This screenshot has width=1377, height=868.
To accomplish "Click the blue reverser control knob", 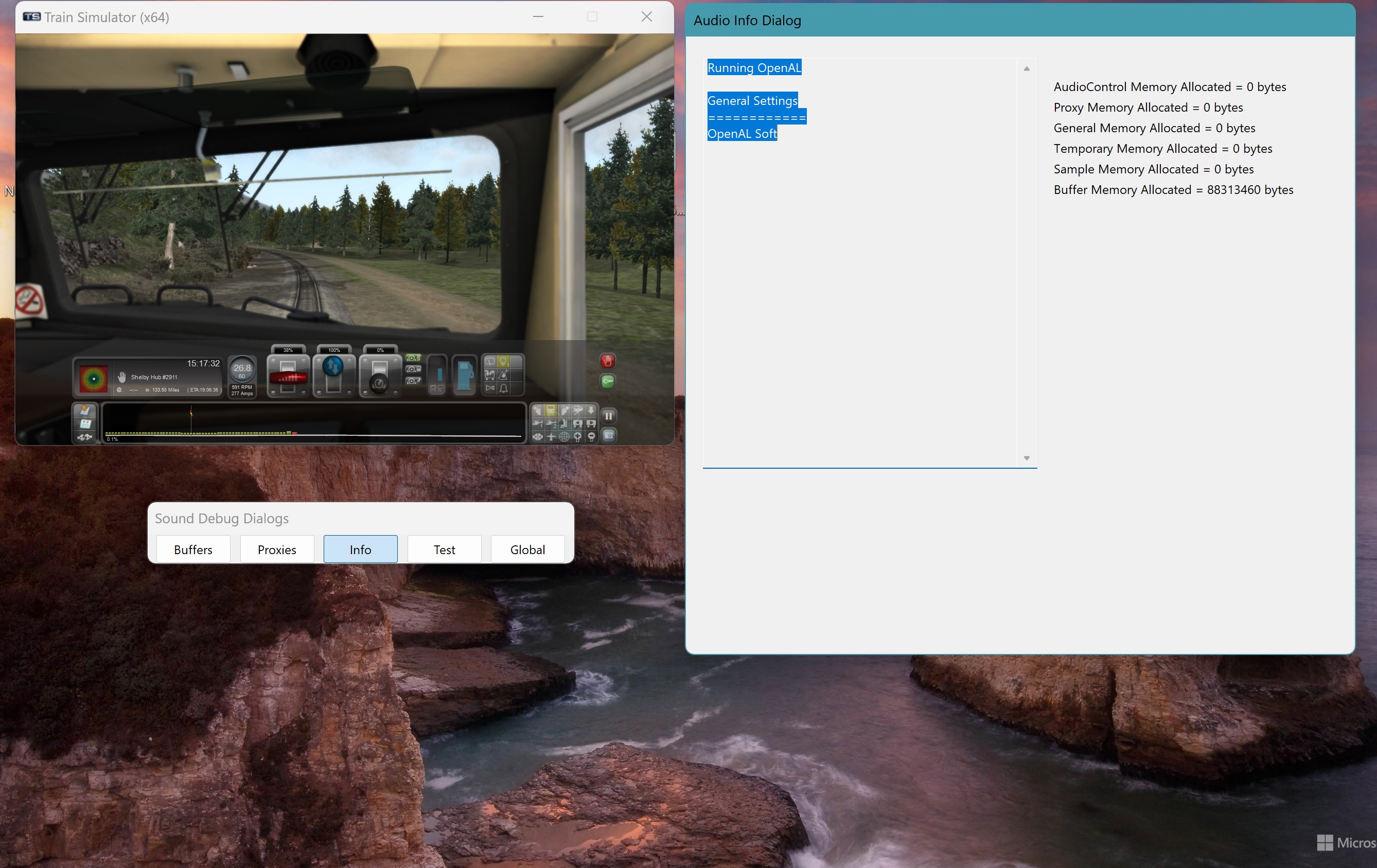I will (333, 366).
